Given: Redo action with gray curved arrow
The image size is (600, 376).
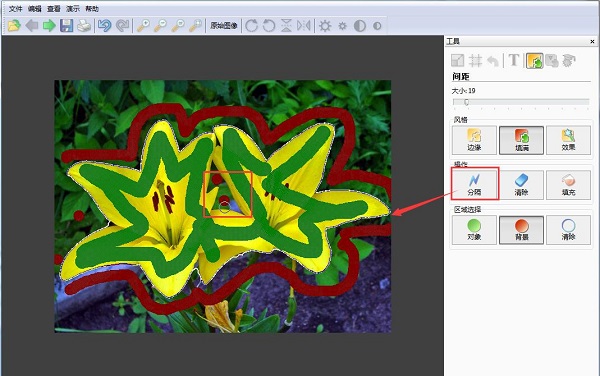Looking at the screenshot, I should tap(122, 26).
